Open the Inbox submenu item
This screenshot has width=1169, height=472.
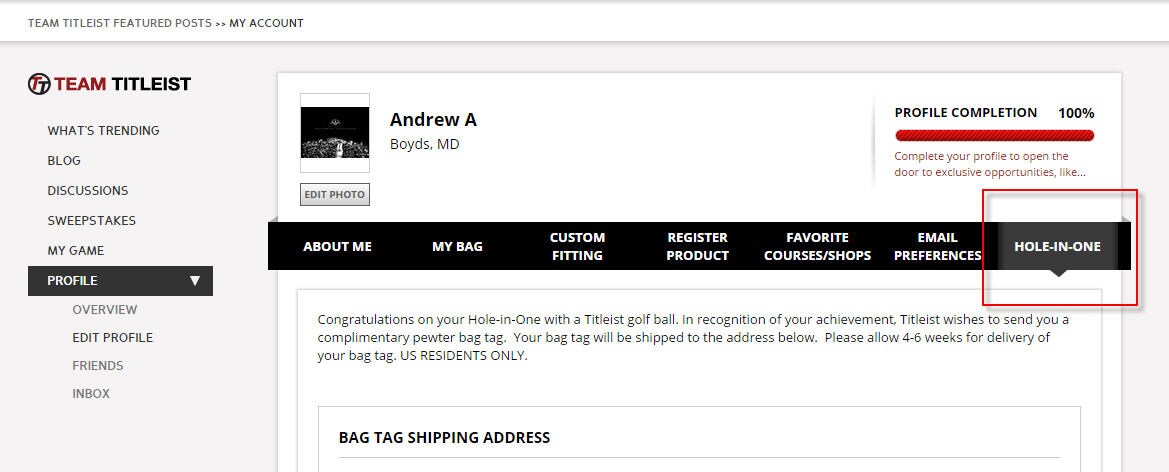(91, 394)
